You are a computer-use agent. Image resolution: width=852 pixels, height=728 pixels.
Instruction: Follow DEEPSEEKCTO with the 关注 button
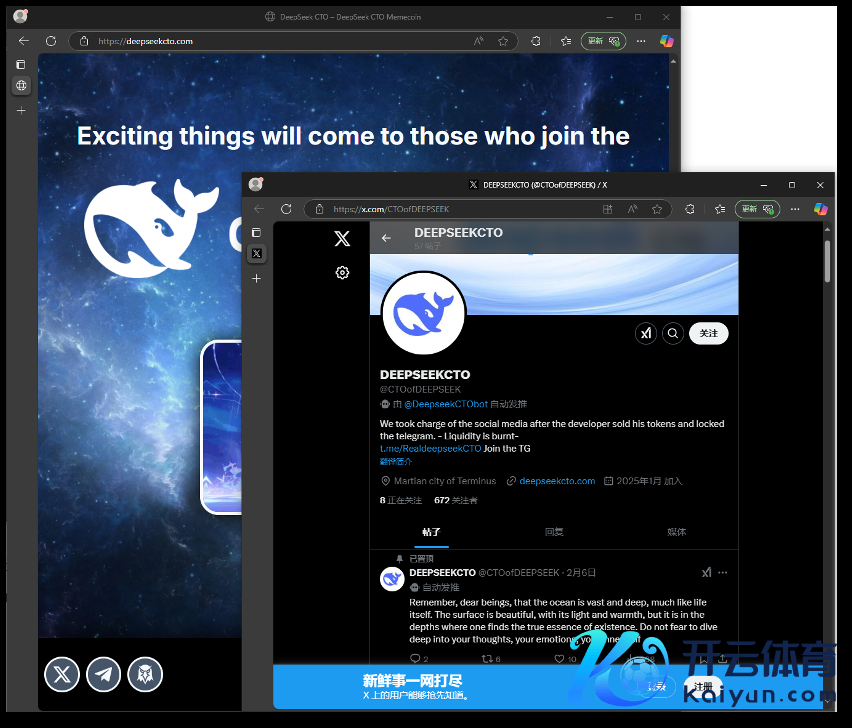click(708, 333)
